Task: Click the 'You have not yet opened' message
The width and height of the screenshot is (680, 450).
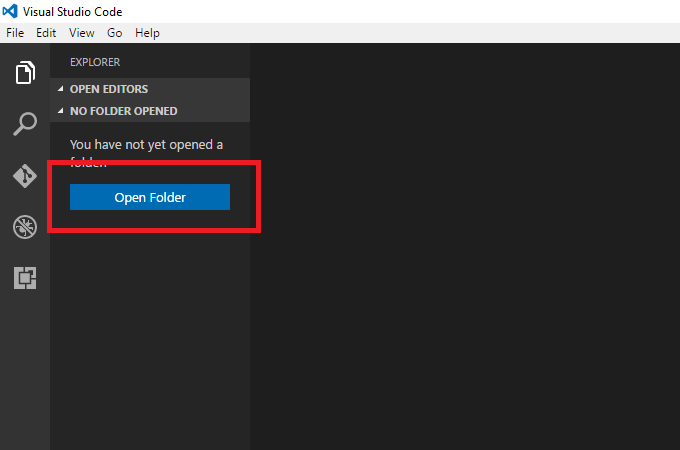Action: tap(147, 152)
